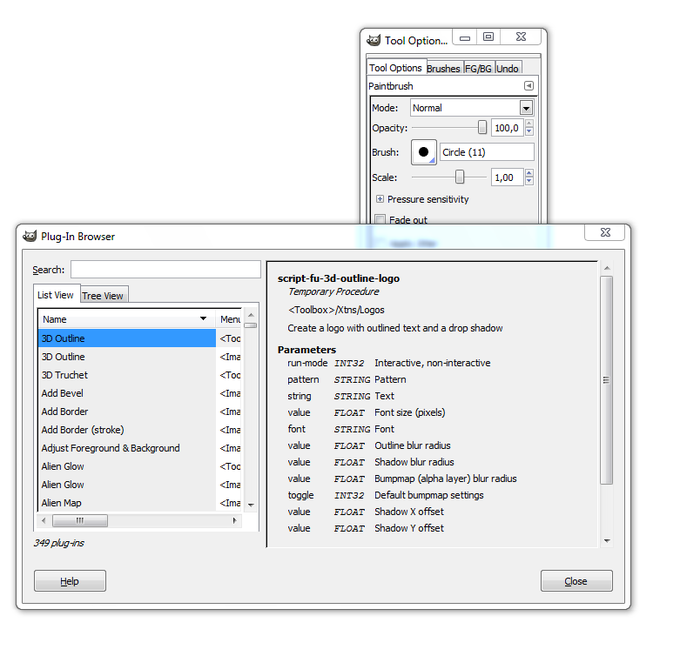Open the Mode dropdown showing Normal
Viewport: 680px width, 656px height.
click(x=472, y=108)
